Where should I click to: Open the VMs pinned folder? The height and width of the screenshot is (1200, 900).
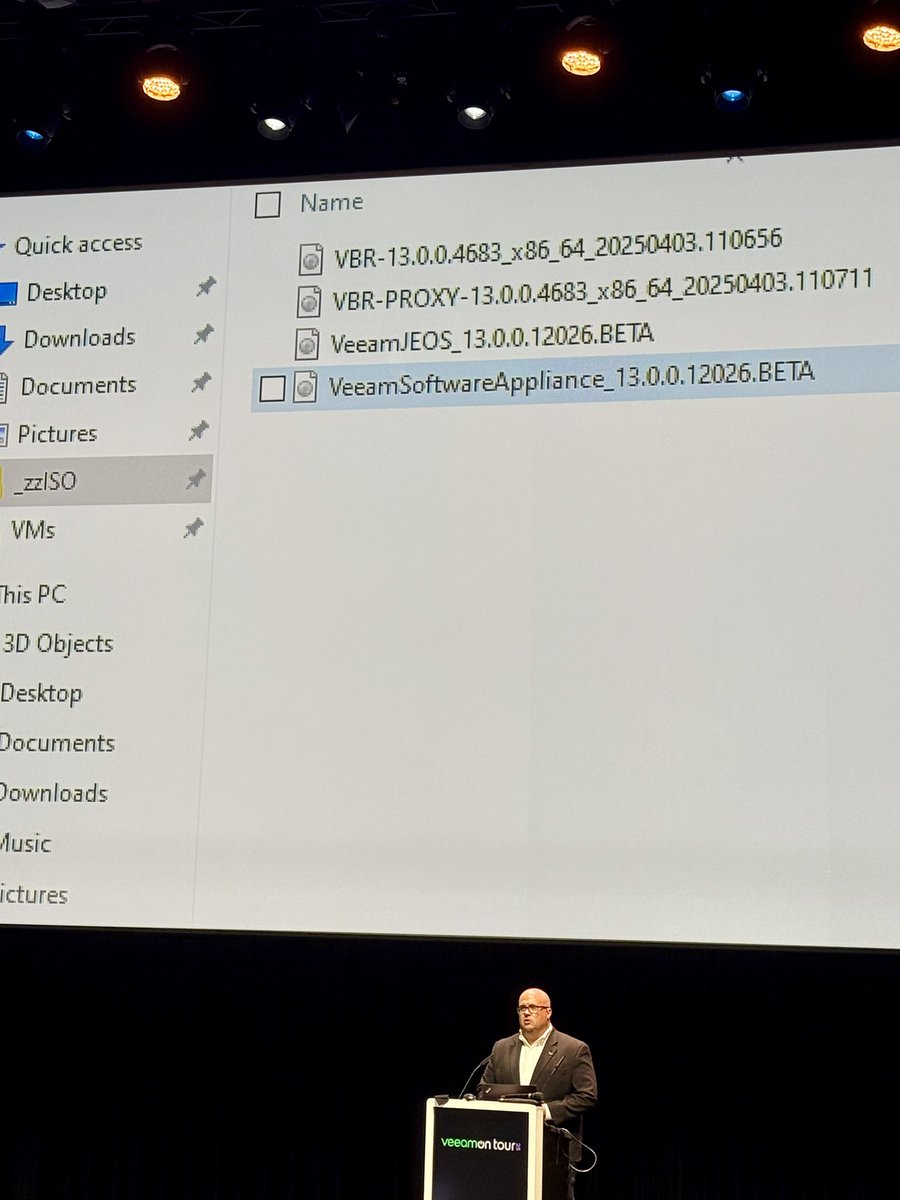tap(32, 530)
